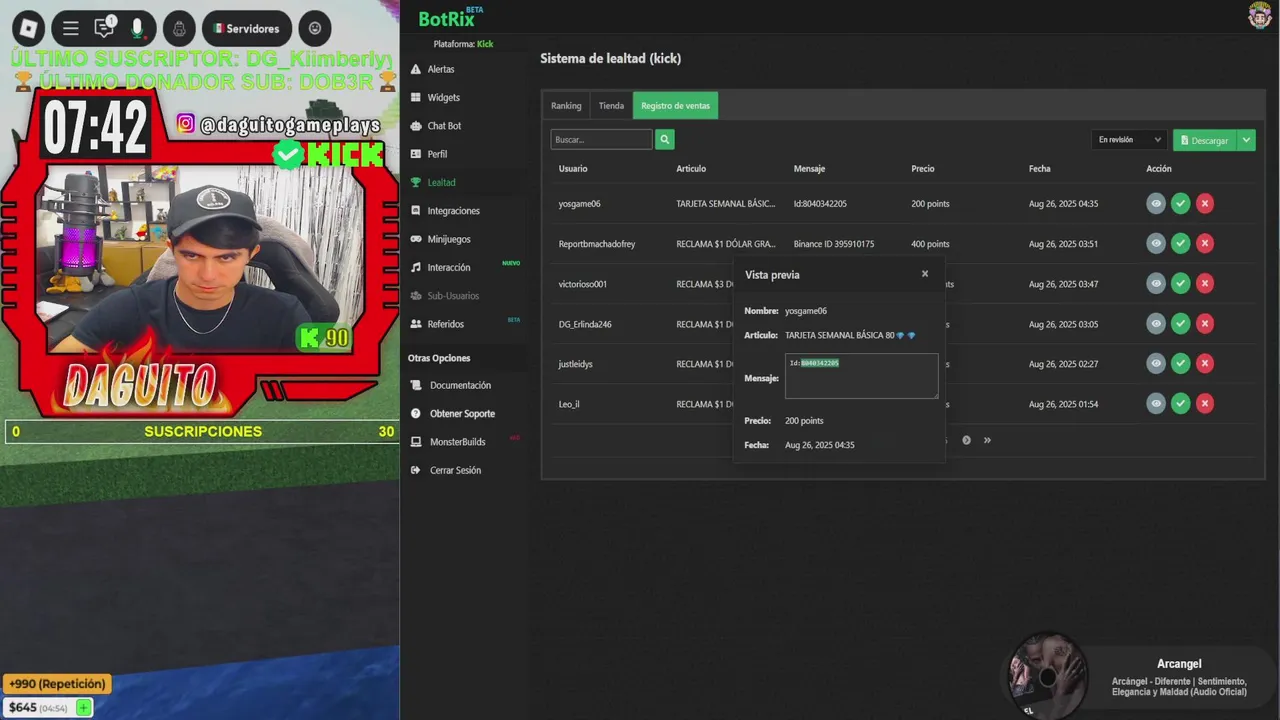Image resolution: width=1280 pixels, height=720 pixels.
Task: Preview the justleidys sale
Action: [x=1156, y=363]
